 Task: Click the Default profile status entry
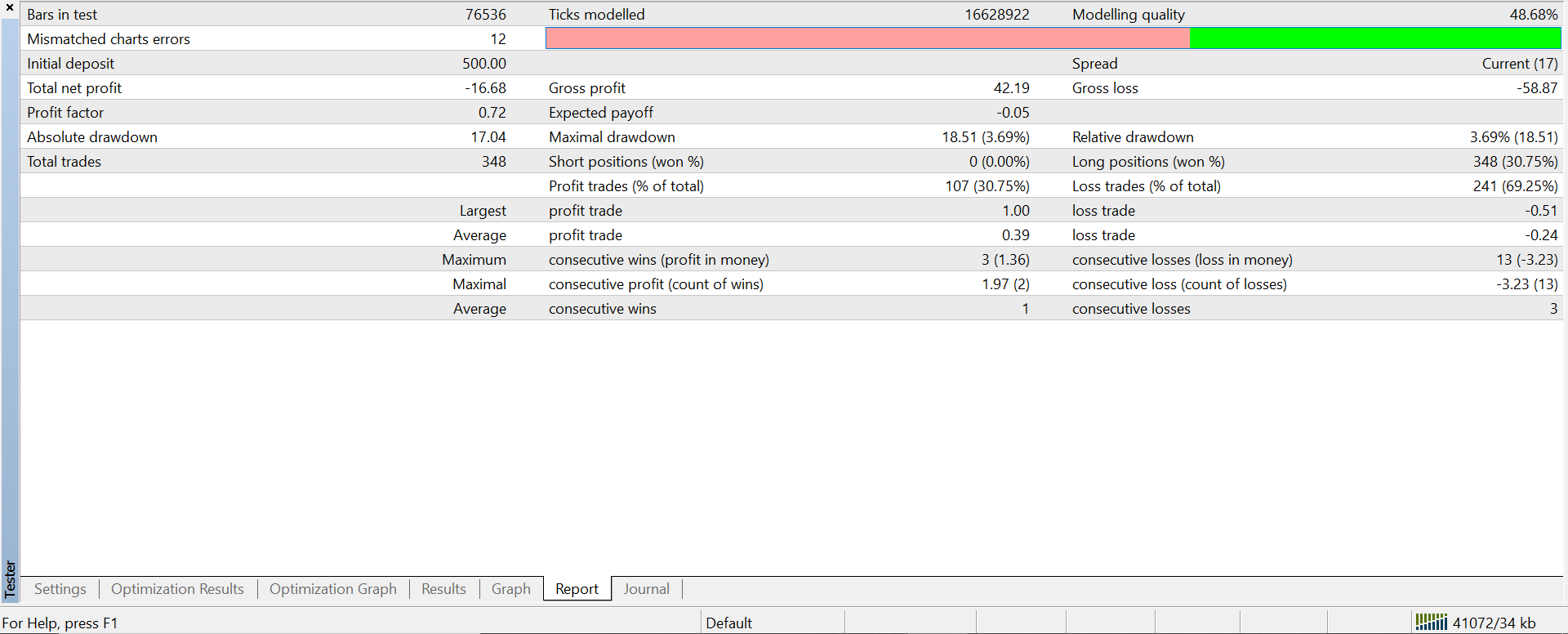click(728, 623)
